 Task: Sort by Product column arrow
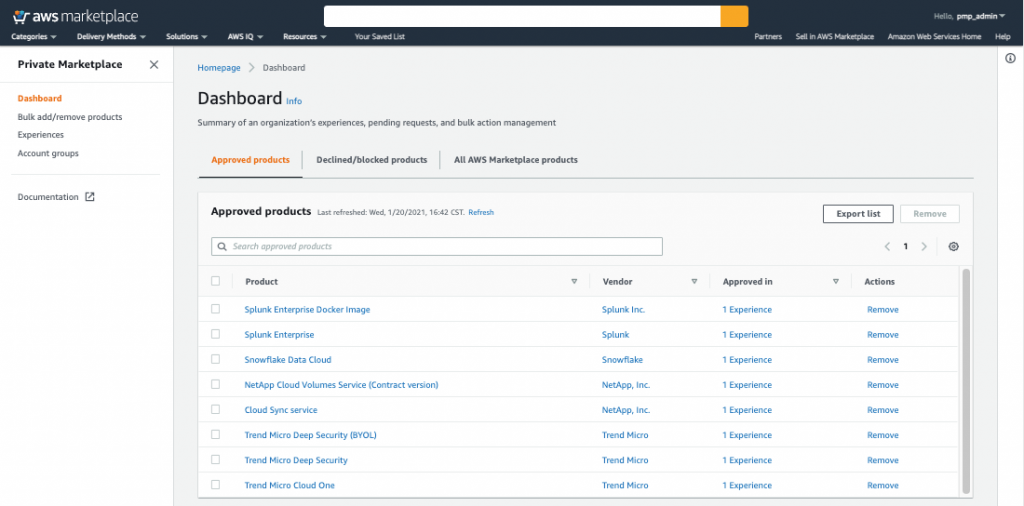pyautogui.click(x=574, y=281)
